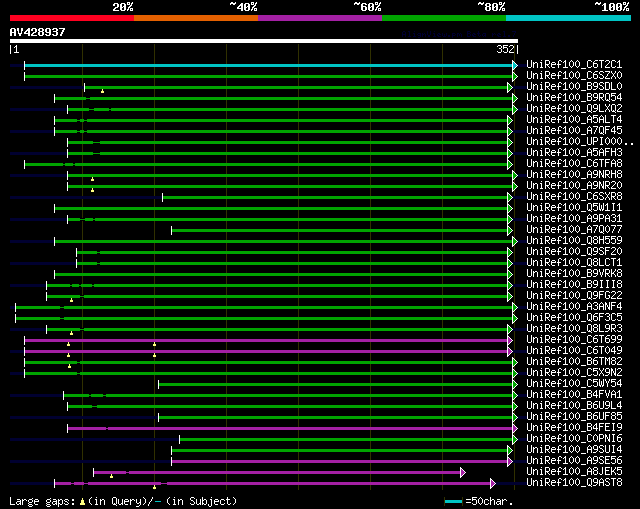Click the purple alignment bar for B4FEI9
The width and height of the screenshot is (640, 509).
click(x=290, y=428)
